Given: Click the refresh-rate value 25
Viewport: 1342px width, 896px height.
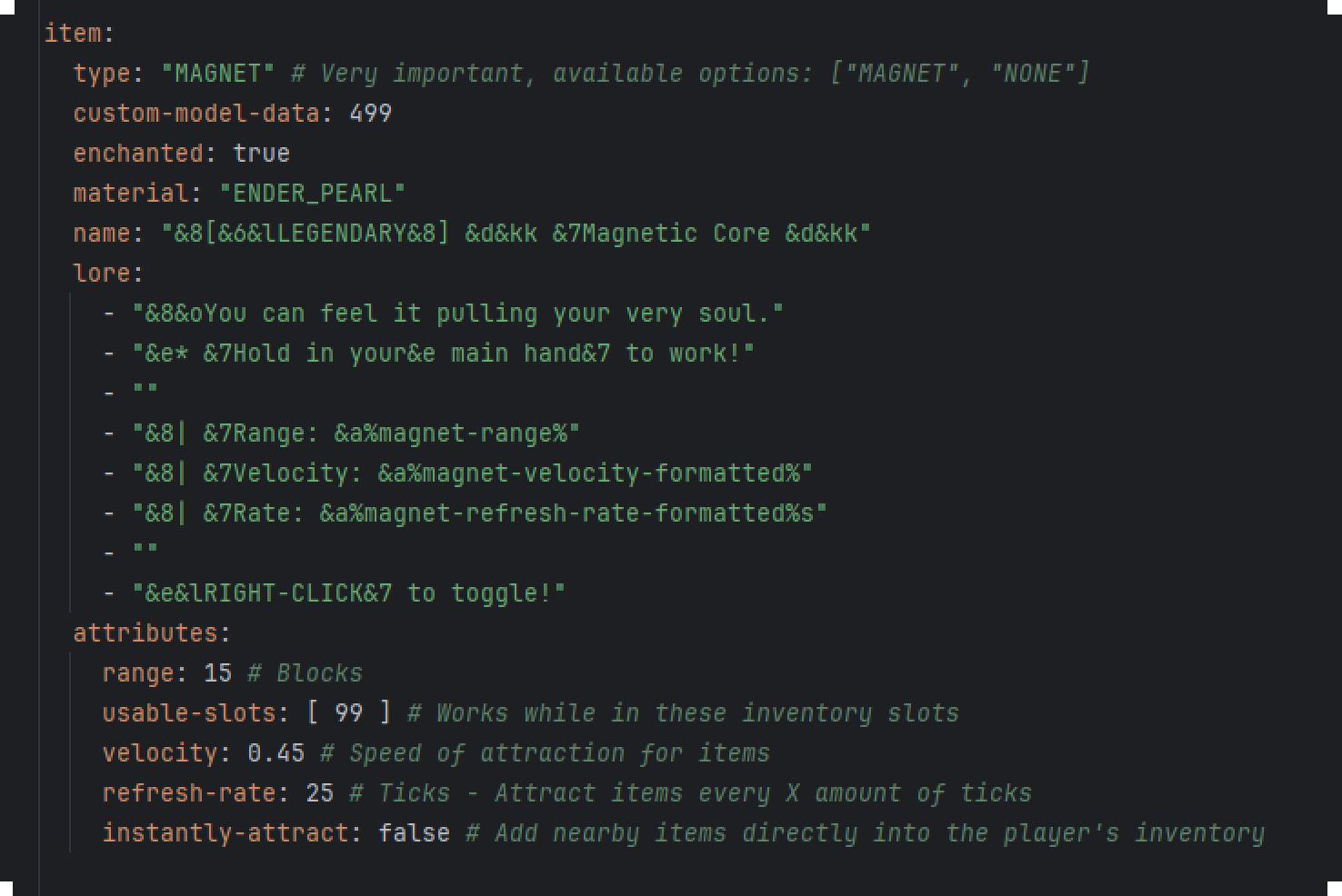Looking at the screenshot, I should [319, 793].
